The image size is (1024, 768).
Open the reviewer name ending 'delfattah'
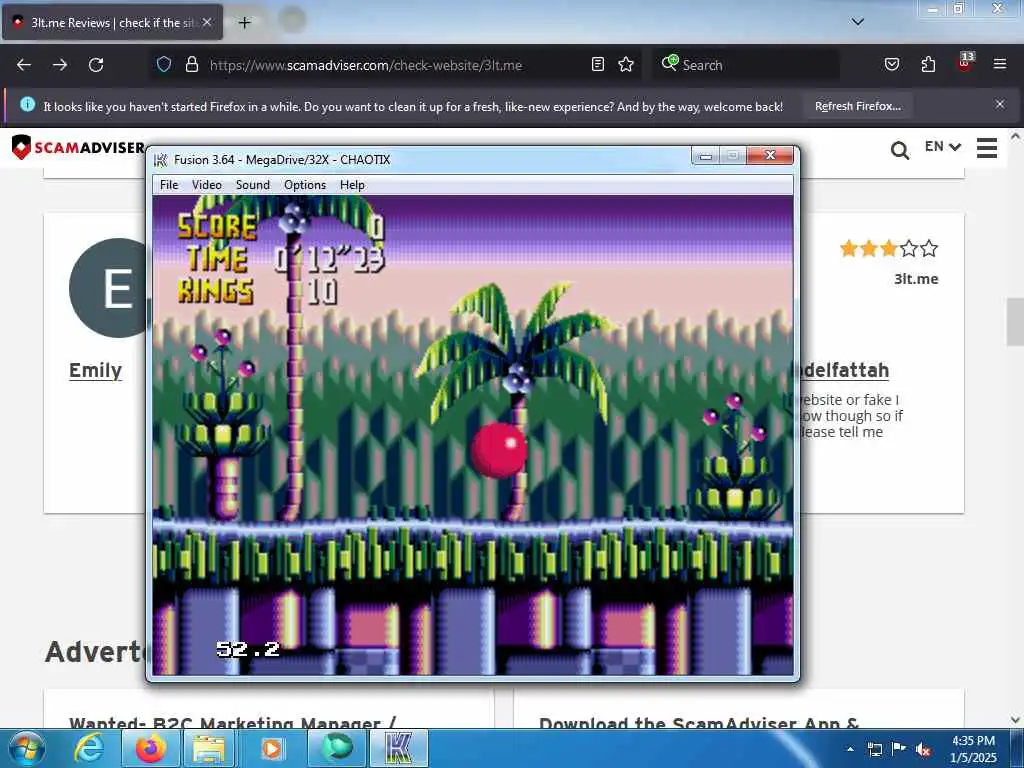pos(844,370)
